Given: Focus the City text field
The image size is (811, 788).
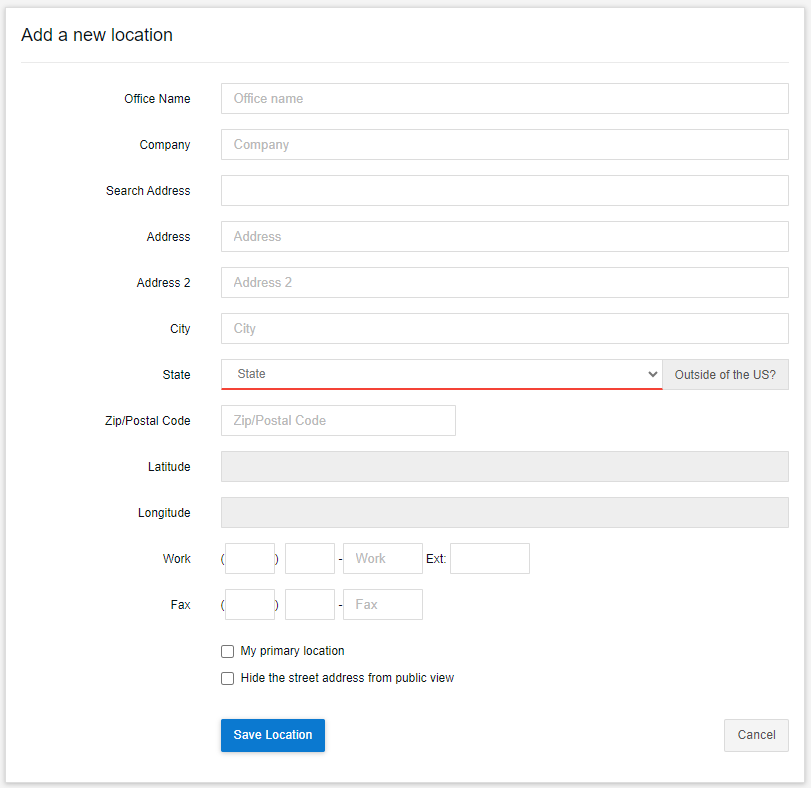Looking at the screenshot, I should 504,328.
